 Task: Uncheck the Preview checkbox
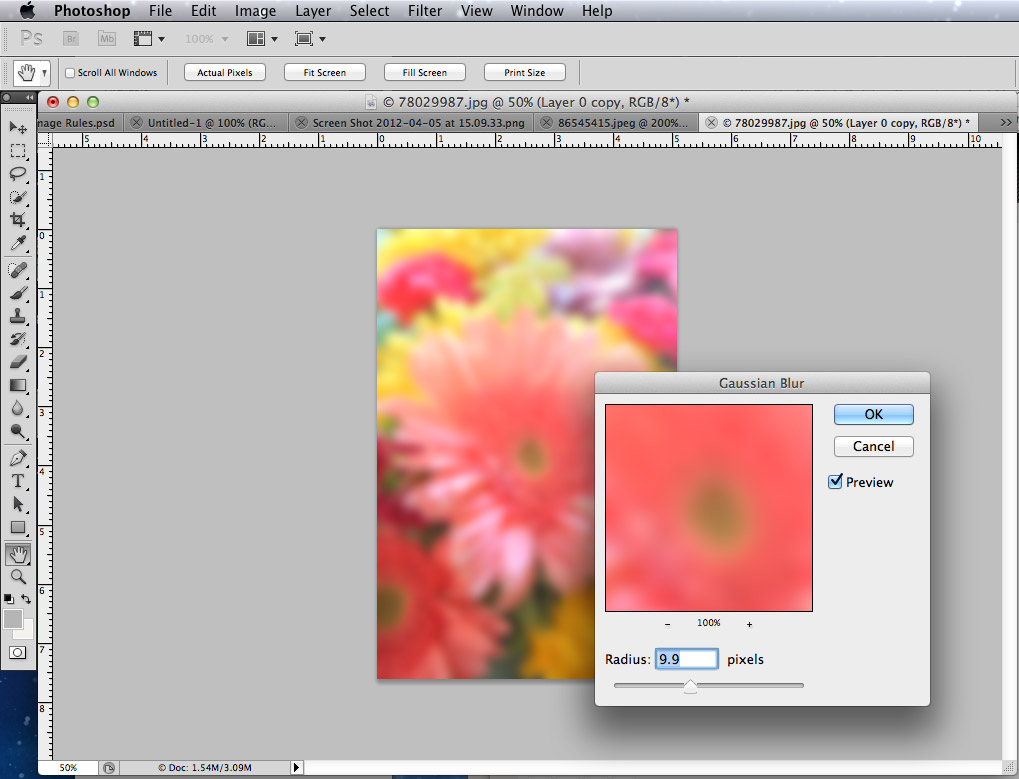[x=836, y=482]
